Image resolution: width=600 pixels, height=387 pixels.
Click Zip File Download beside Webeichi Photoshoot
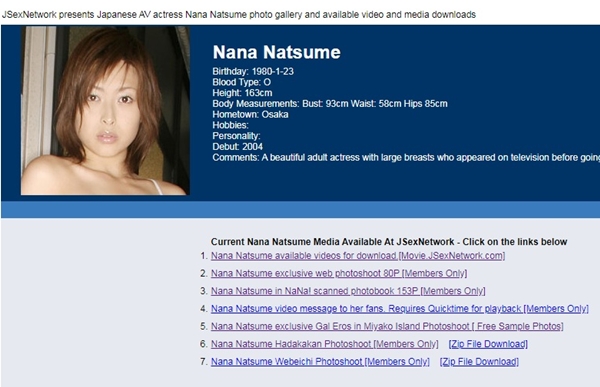coord(479,361)
